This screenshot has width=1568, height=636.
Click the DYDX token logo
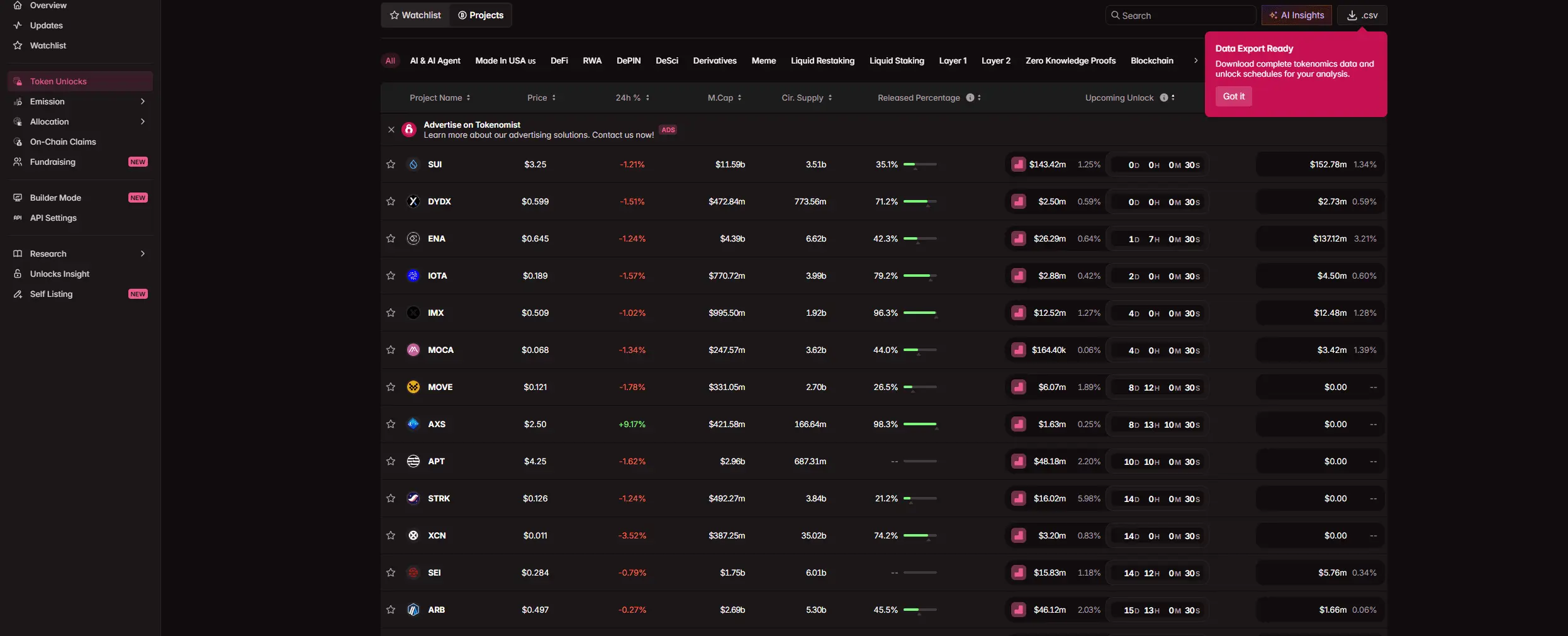(x=413, y=201)
